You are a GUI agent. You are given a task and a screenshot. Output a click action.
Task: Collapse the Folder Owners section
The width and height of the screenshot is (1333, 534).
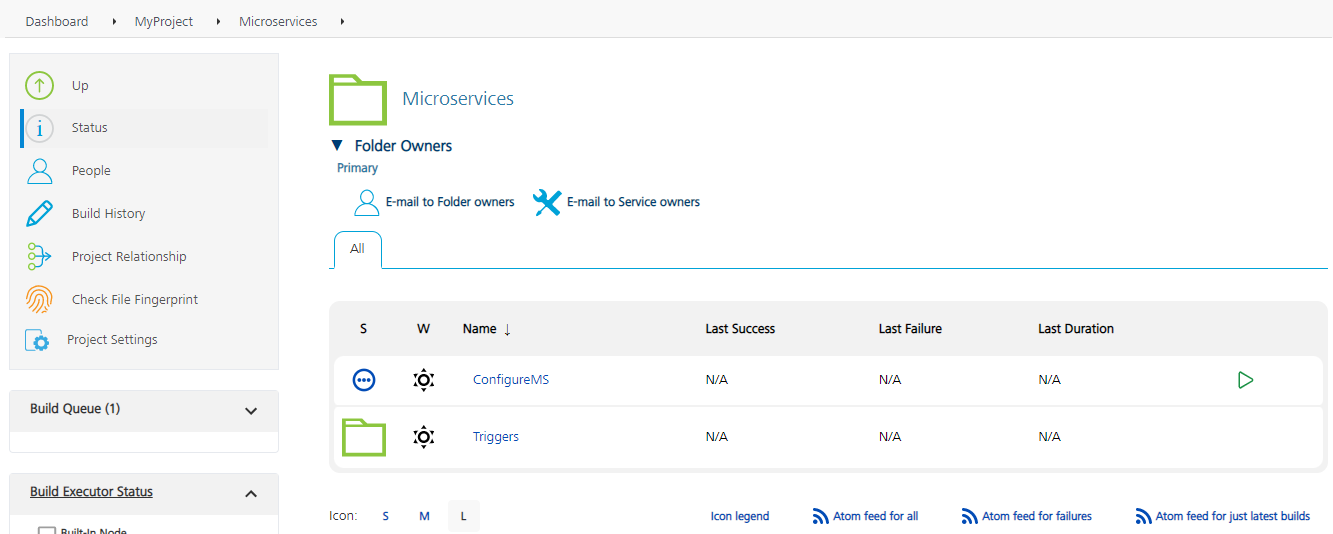[337, 146]
